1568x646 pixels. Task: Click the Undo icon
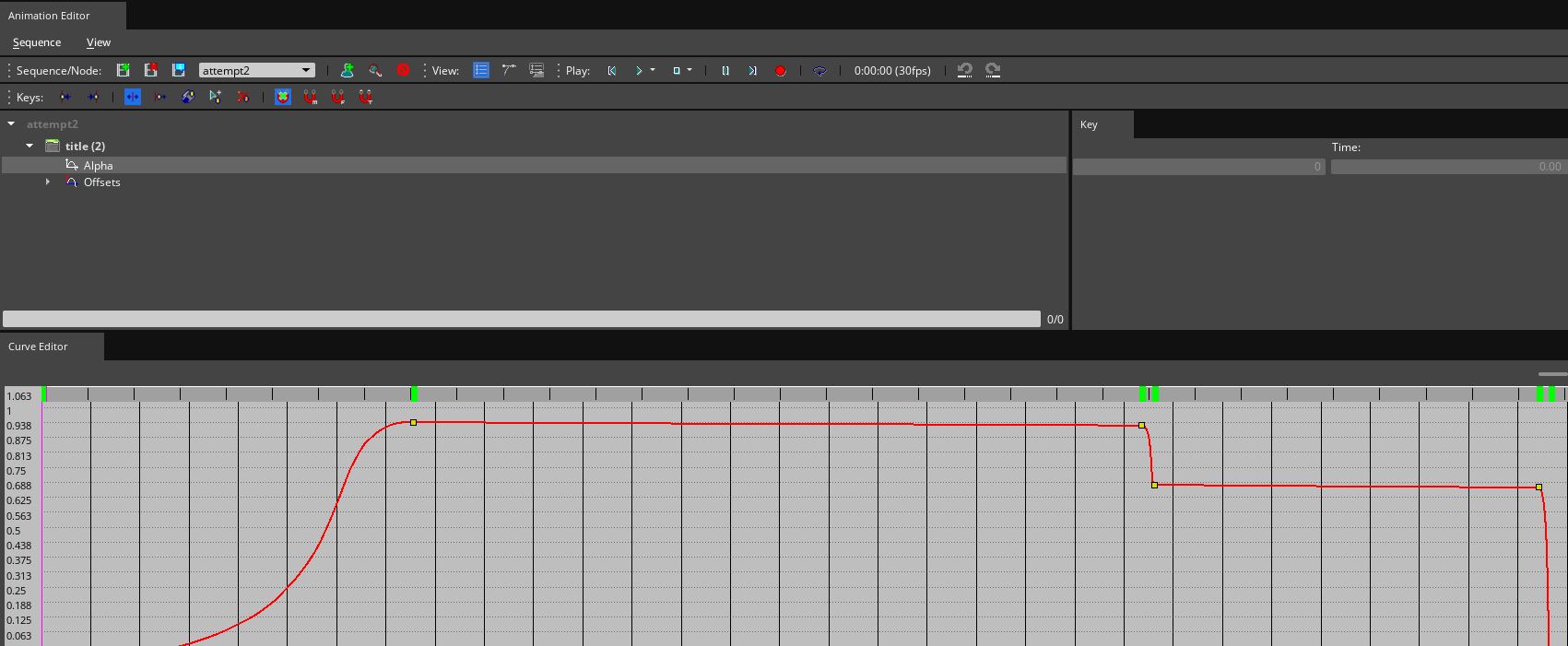(x=965, y=70)
